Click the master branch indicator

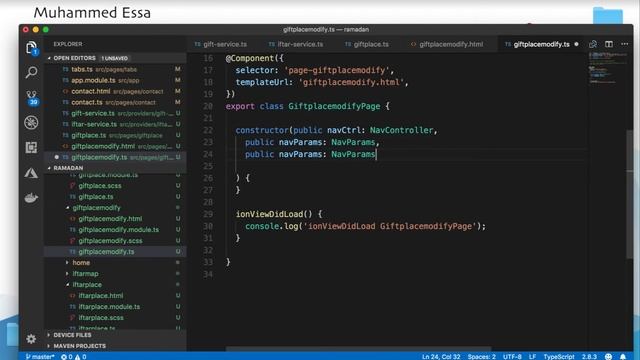[x=40, y=356]
